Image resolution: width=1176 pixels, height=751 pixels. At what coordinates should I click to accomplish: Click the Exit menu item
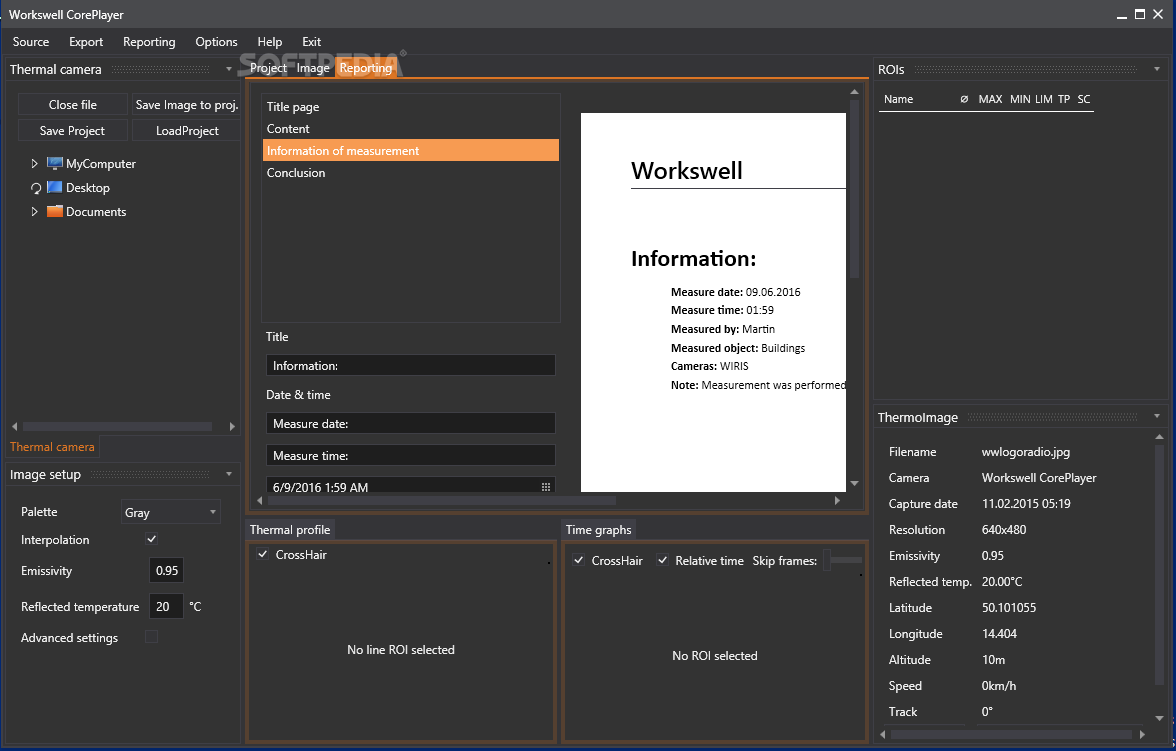coord(311,42)
